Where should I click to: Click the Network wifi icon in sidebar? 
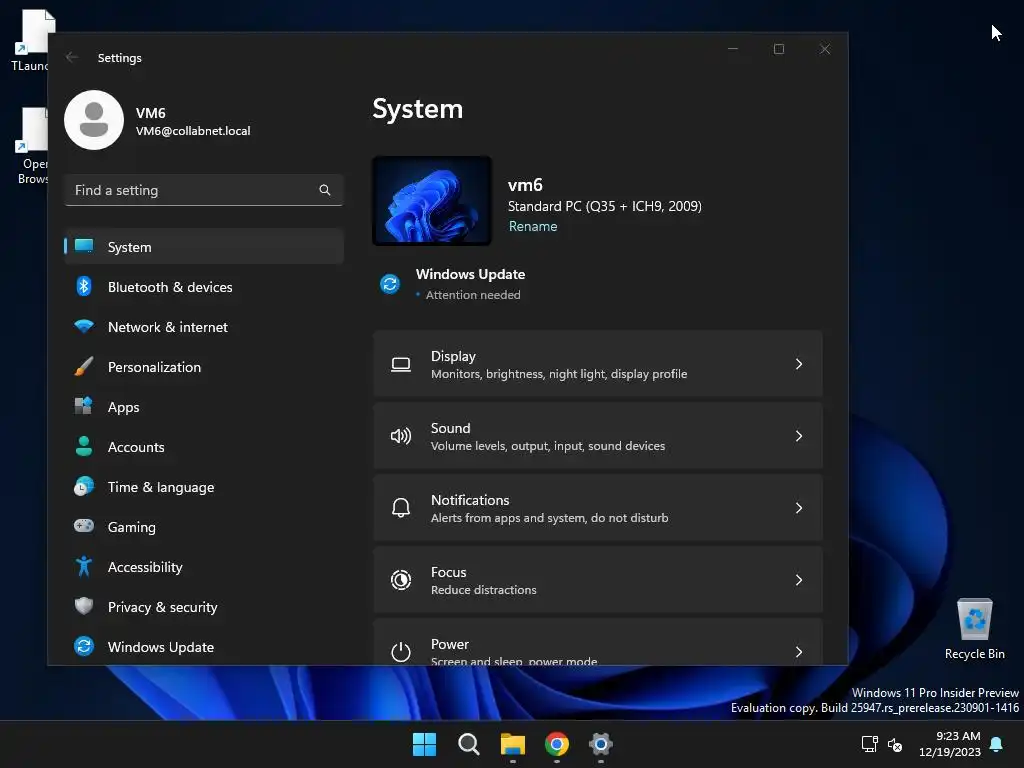tap(84, 326)
